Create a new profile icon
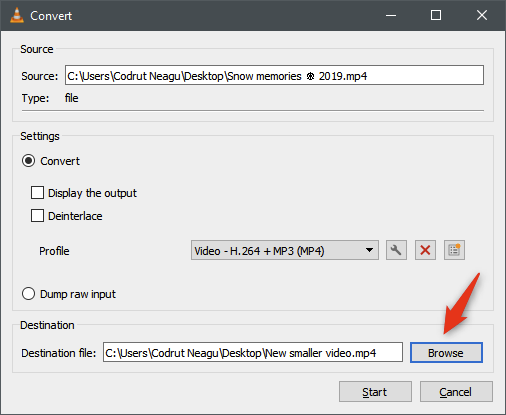The height and width of the screenshot is (415, 506). pyautogui.click(x=454, y=250)
